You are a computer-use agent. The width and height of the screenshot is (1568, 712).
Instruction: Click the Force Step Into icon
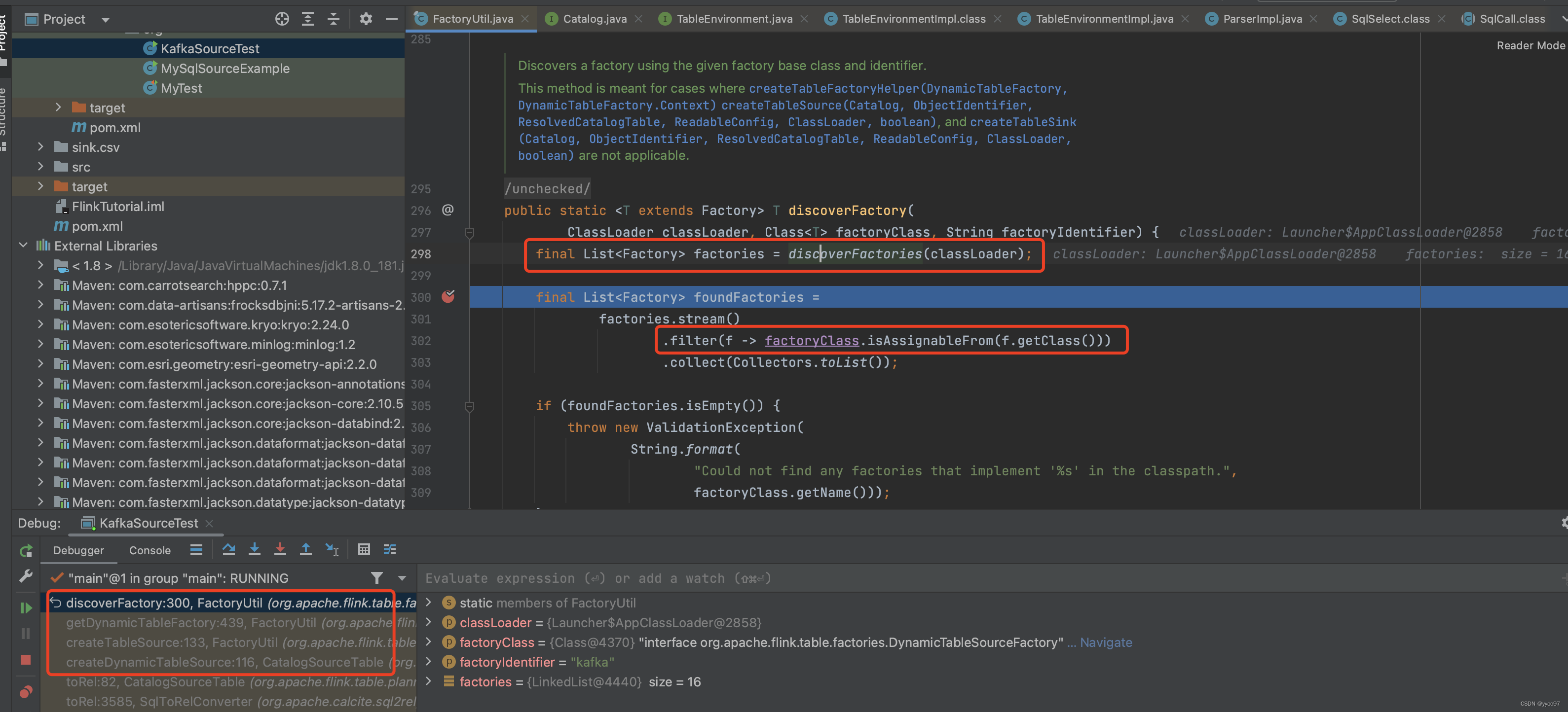point(280,549)
